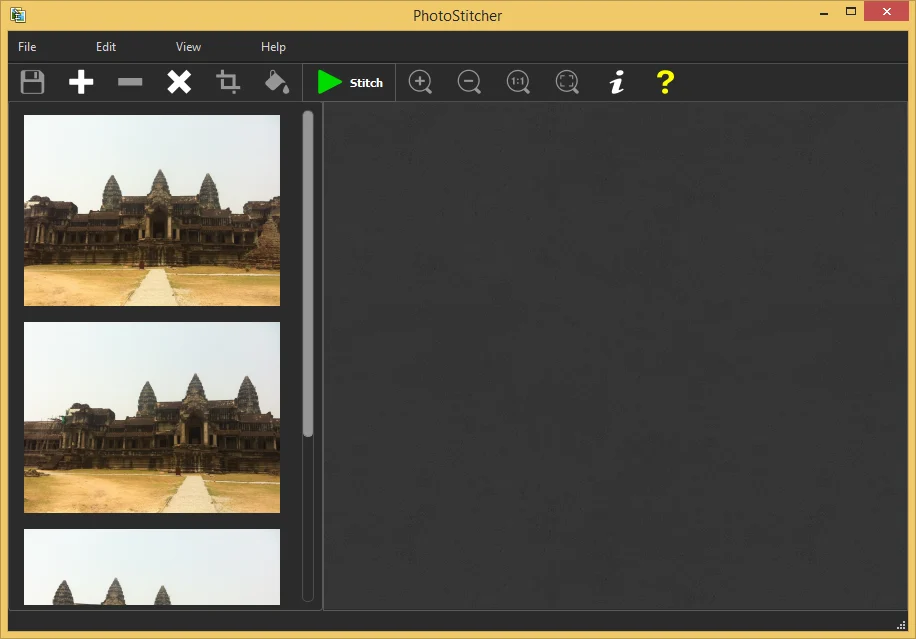
Task: Select the second temple photo thumbnail
Action: [152, 417]
